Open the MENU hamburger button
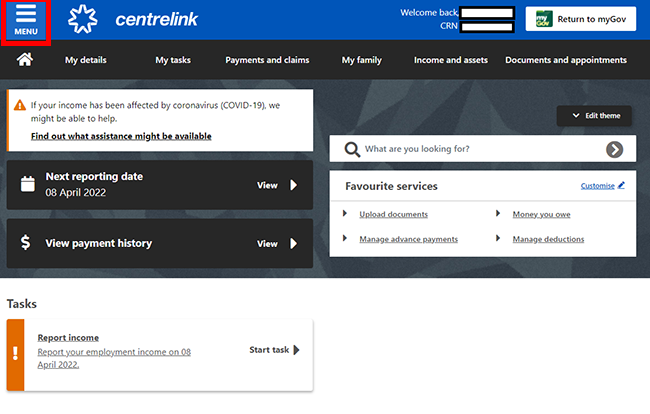 tap(26, 20)
